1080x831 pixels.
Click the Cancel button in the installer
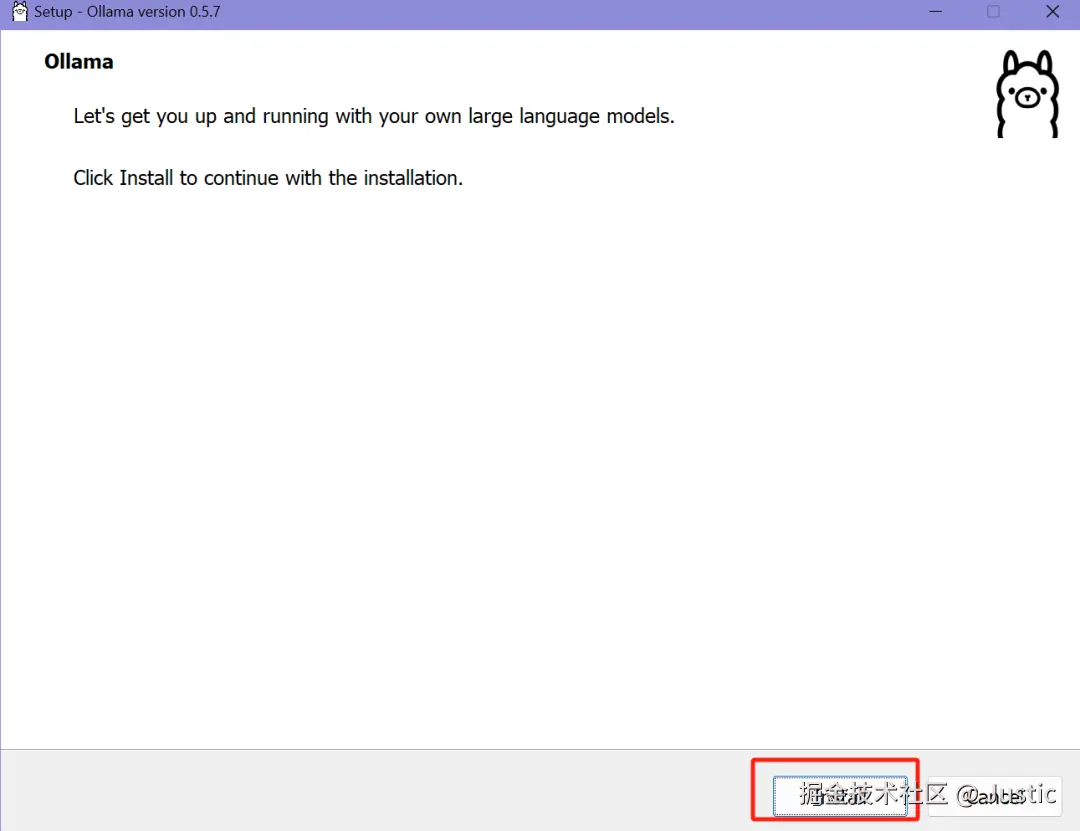(x=994, y=796)
